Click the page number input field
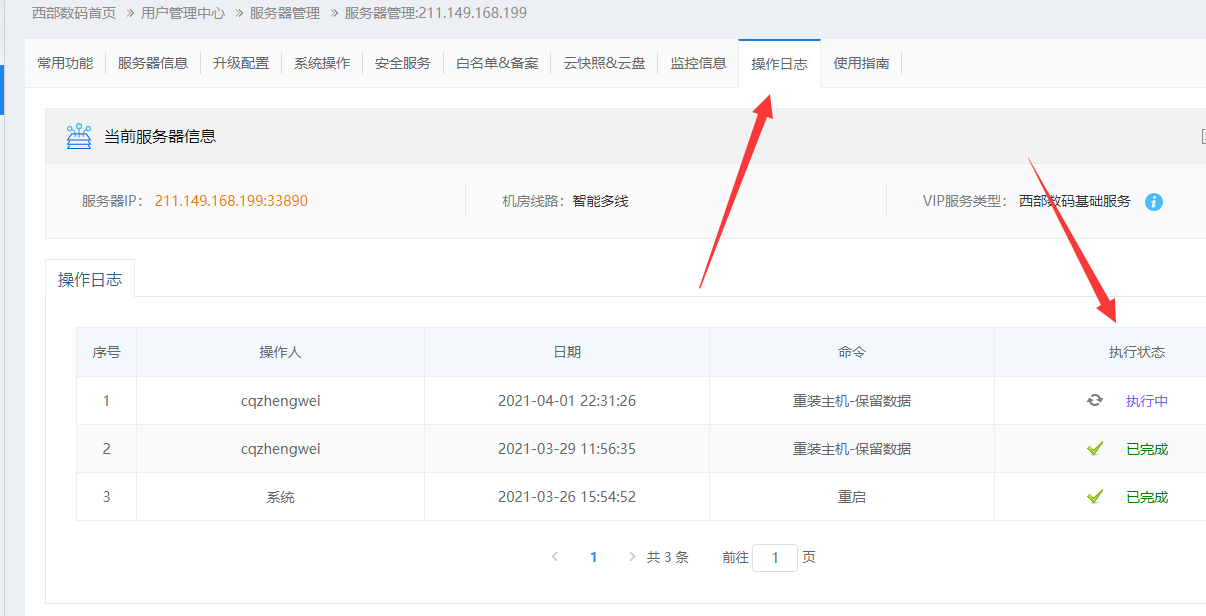Screen dimensions: 1206x616 775,558
